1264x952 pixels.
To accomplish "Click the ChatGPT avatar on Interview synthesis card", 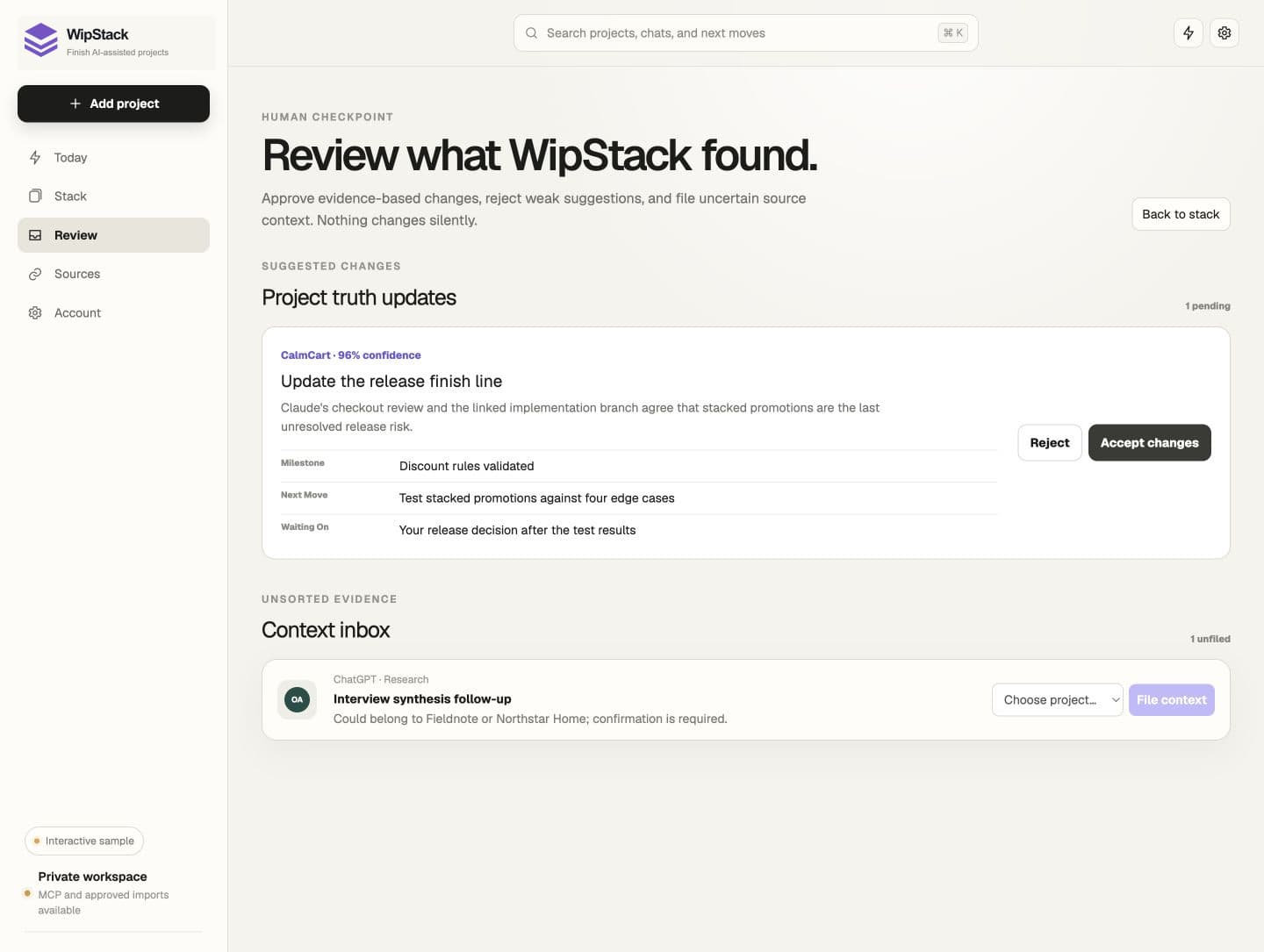I will [x=298, y=699].
